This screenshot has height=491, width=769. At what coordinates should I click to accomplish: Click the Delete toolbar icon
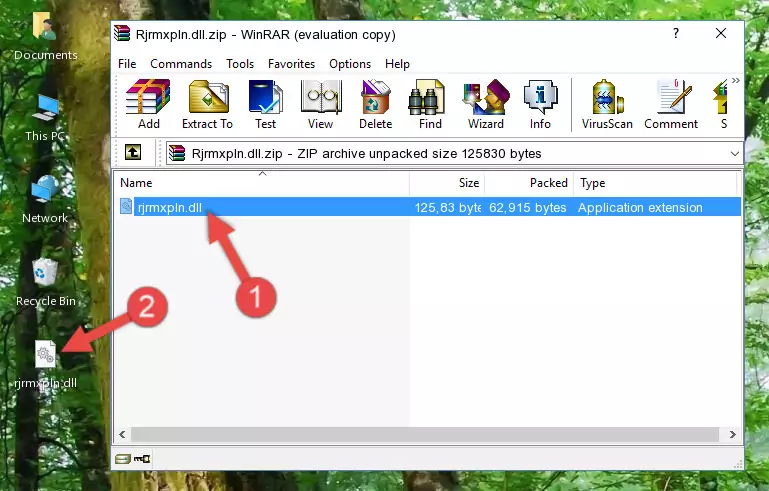pos(375,104)
